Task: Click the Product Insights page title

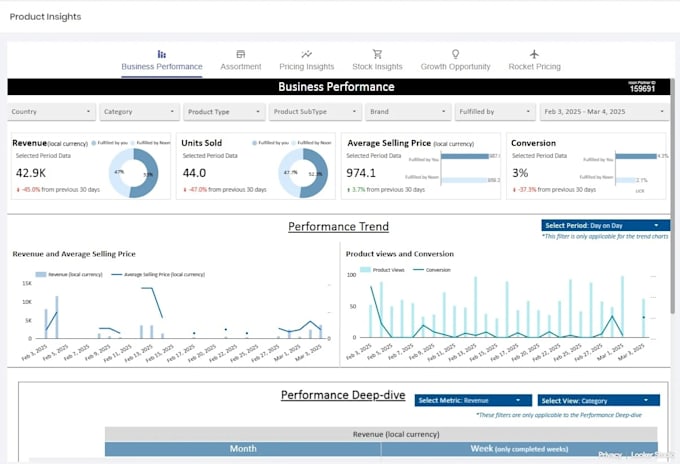Action: pyautogui.click(x=46, y=16)
